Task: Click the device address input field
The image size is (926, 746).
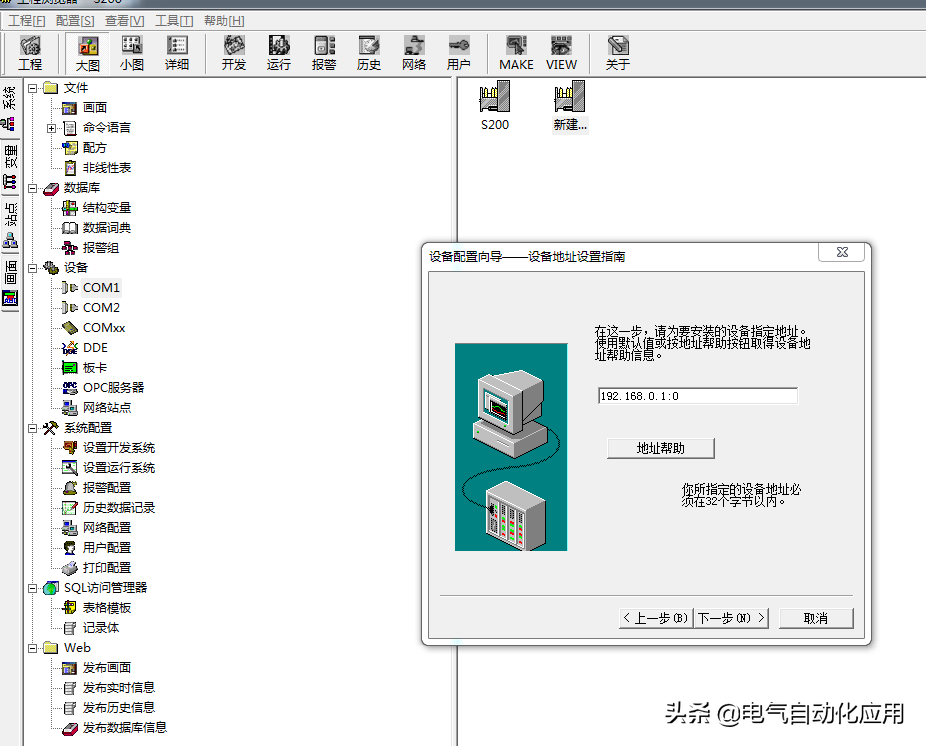Action: [698, 396]
